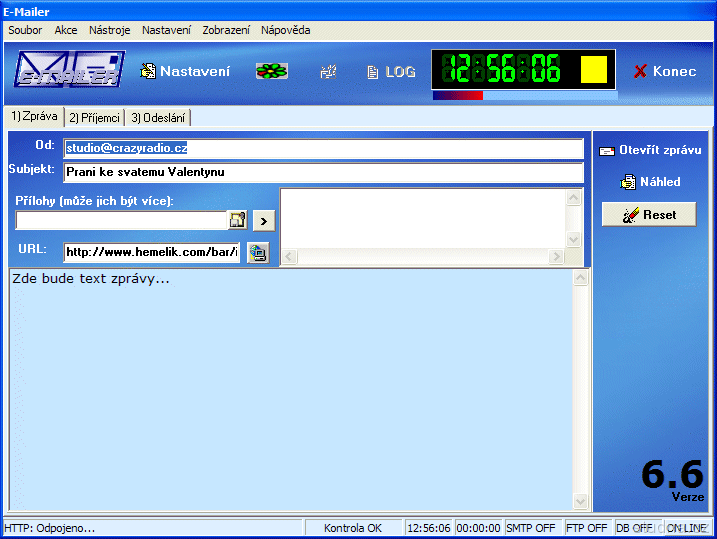The image size is (717, 539).
Task: Click message body scrollbar down arrow
Action: point(580,502)
